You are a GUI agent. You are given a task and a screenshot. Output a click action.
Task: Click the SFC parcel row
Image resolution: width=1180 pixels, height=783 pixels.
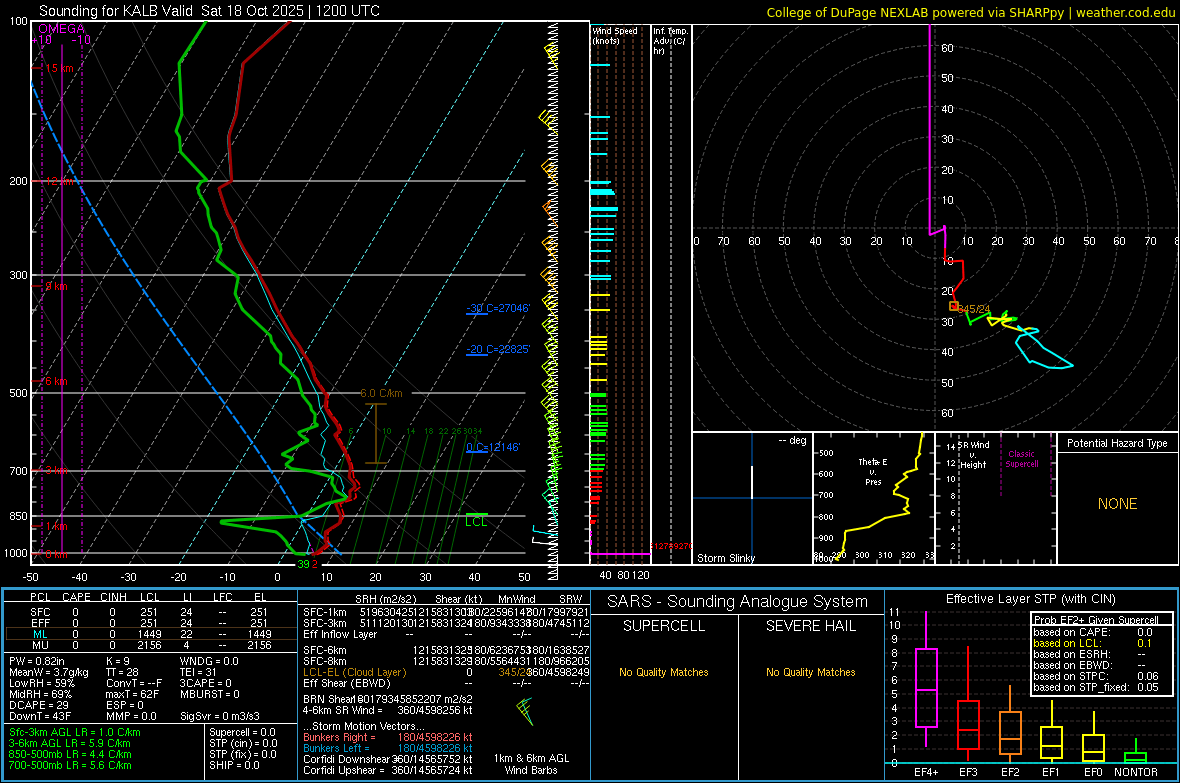151,612
